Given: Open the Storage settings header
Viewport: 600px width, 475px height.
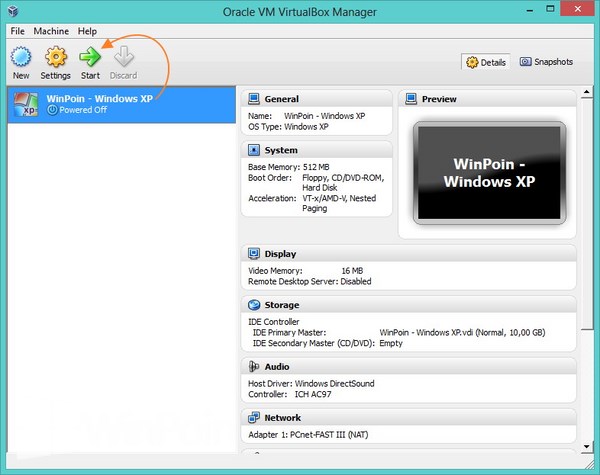Looking at the screenshot, I should 409,305.
